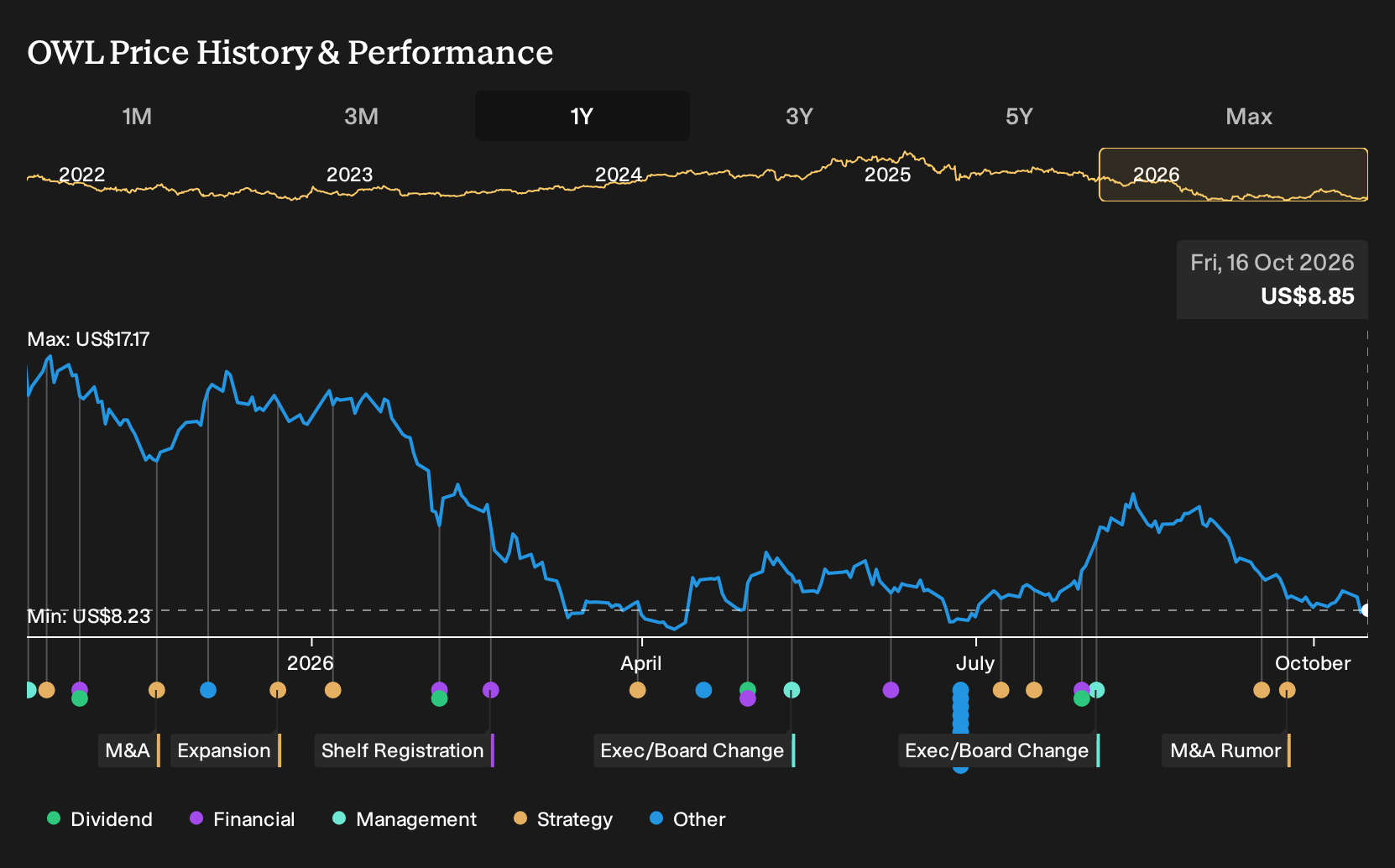The image size is (1395, 868).
Task: Click the US$8.85 price readout
Action: [1307, 296]
